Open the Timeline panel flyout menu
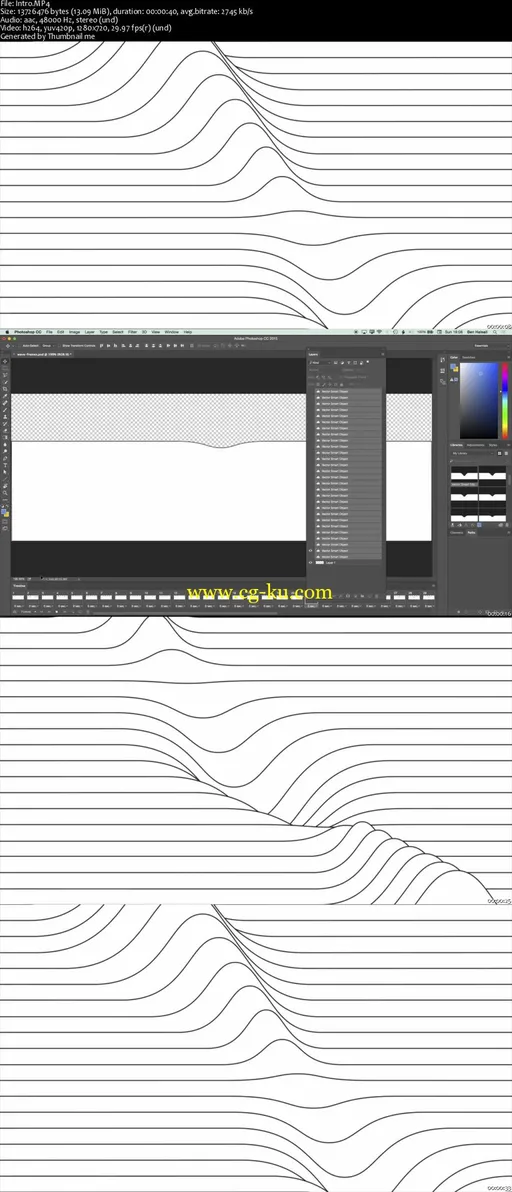 click(x=433, y=585)
